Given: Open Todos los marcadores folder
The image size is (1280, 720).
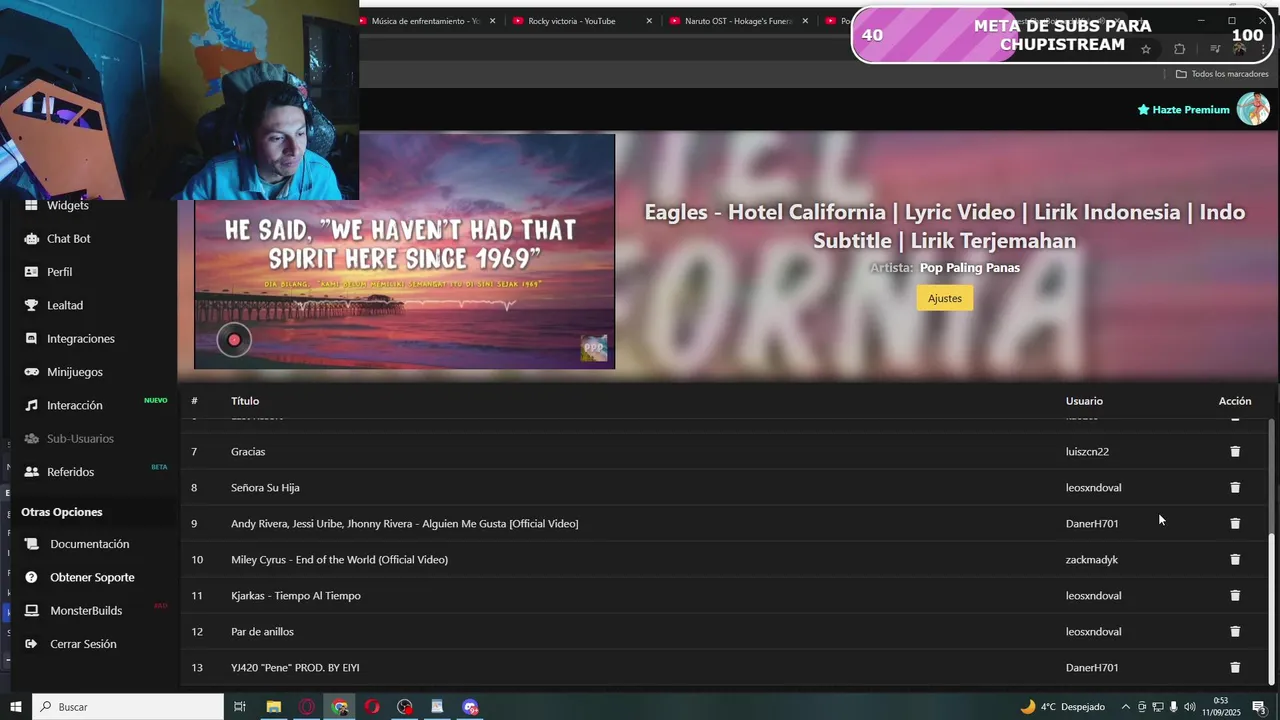Looking at the screenshot, I should pos(1222,74).
